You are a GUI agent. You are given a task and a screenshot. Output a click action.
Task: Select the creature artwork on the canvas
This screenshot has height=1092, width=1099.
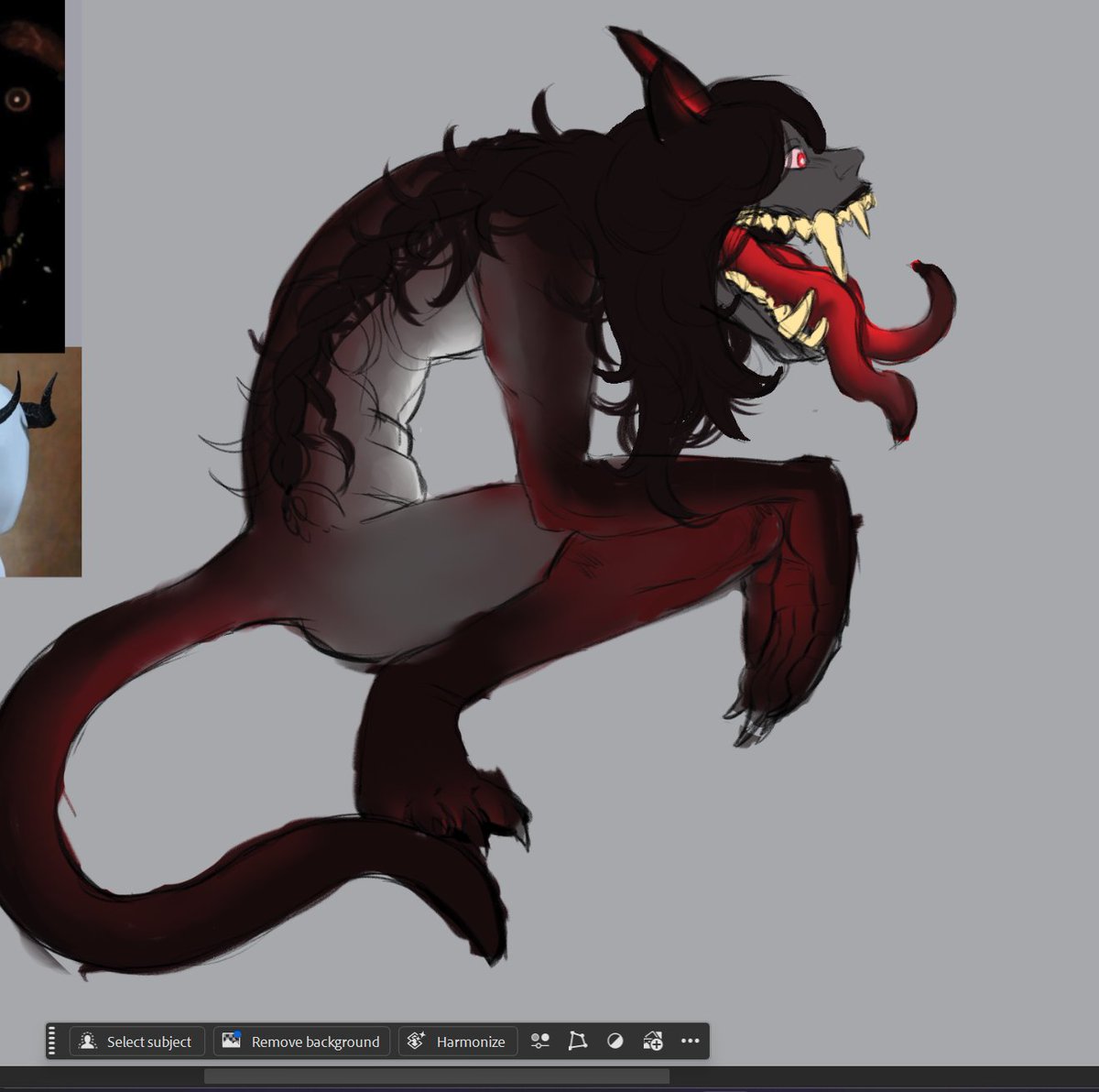(549, 458)
